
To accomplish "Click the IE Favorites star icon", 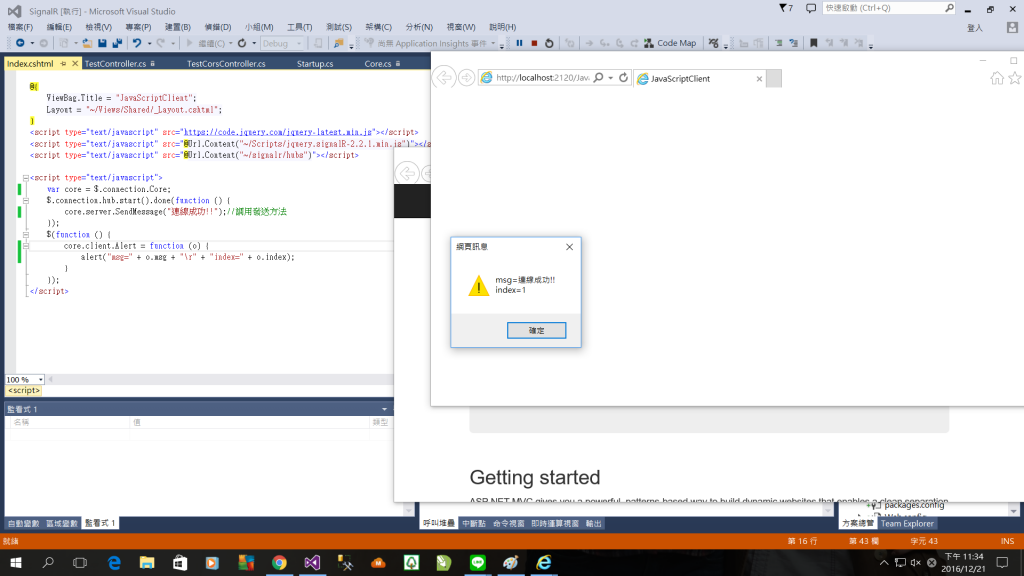I will (1015, 78).
